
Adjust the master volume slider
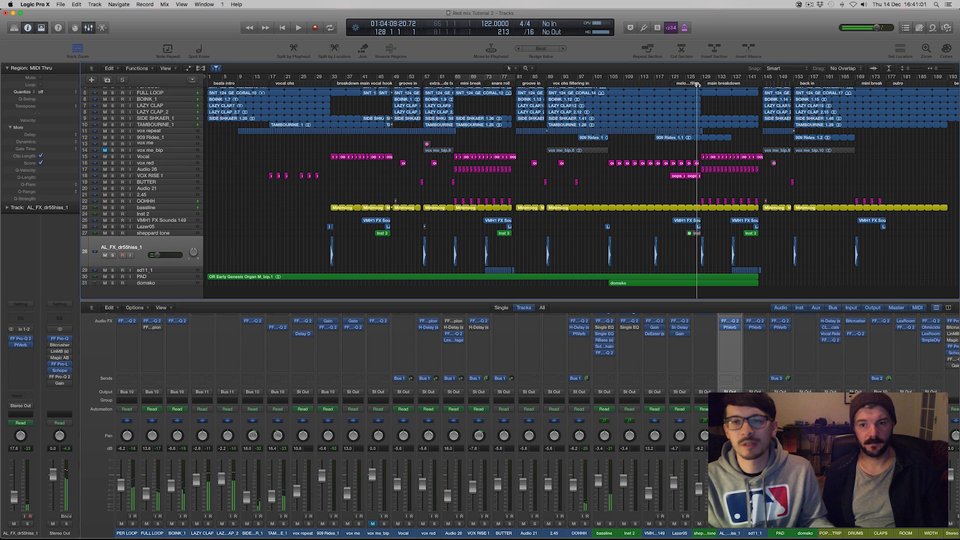click(866, 28)
